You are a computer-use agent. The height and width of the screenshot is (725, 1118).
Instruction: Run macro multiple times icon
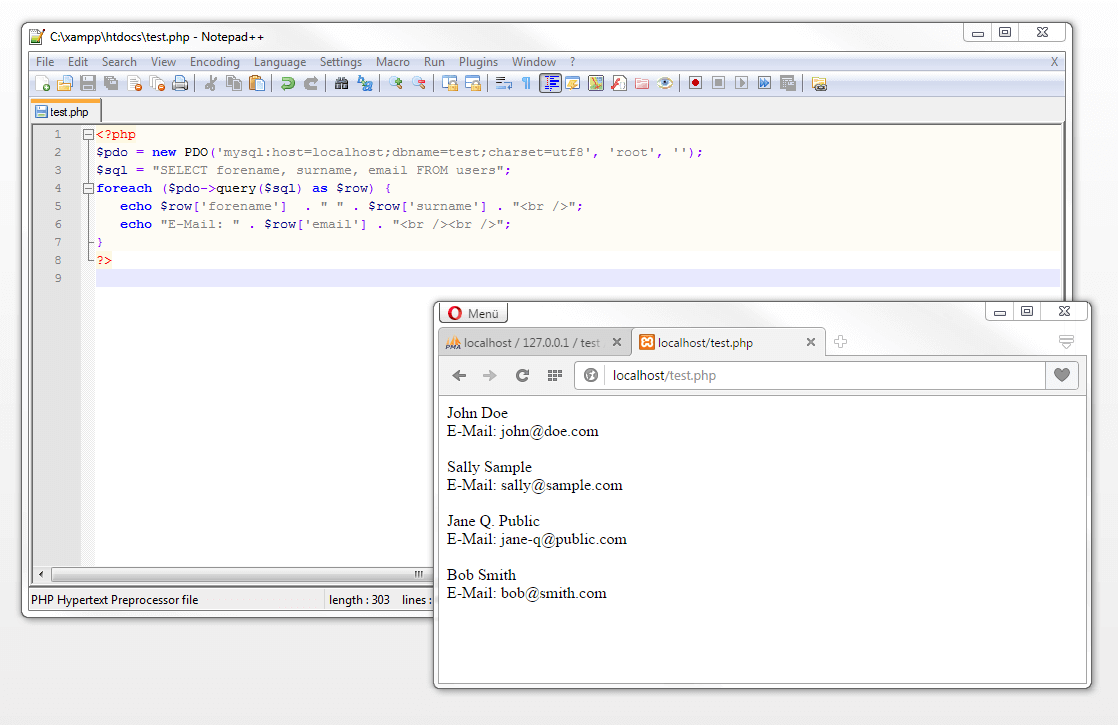[764, 83]
